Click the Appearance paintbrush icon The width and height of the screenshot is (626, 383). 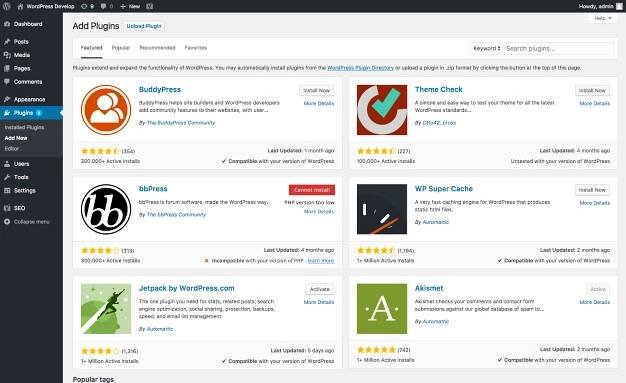click(x=7, y=99)
